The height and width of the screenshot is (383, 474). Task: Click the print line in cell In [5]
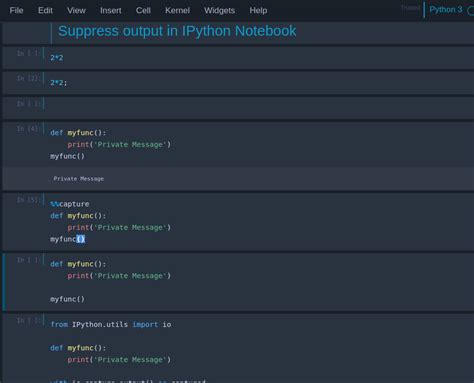pos(119,227)
